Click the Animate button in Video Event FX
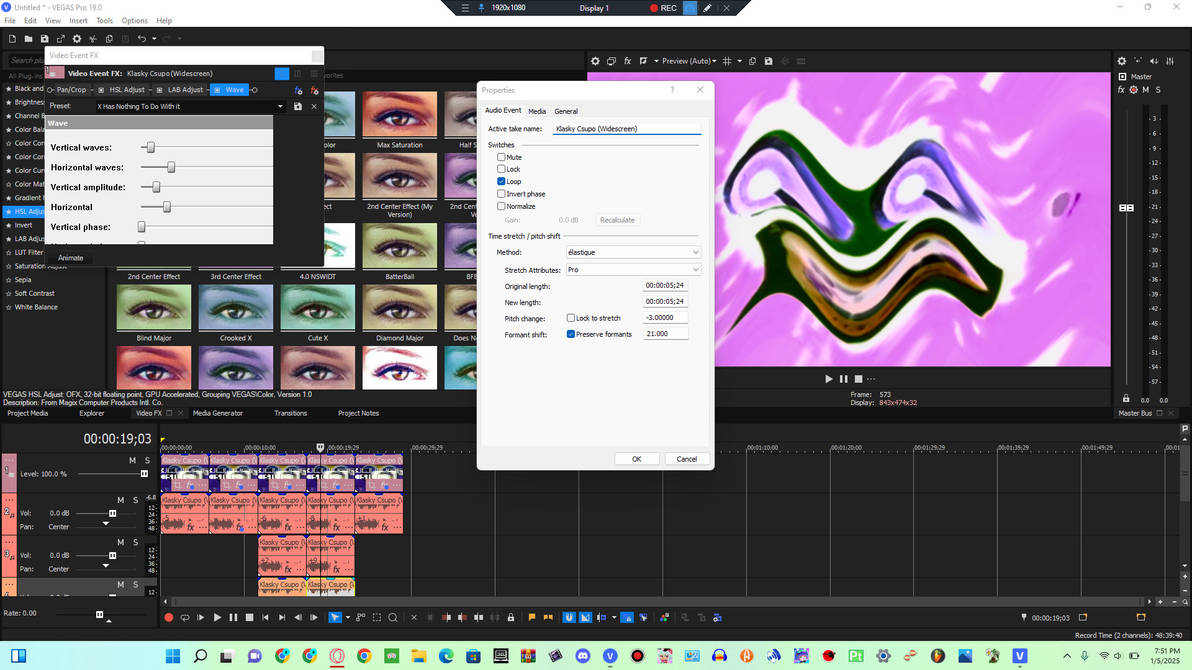Image resolution: width=1192 pixels, height=670 pixels. (x=71, y=258)
